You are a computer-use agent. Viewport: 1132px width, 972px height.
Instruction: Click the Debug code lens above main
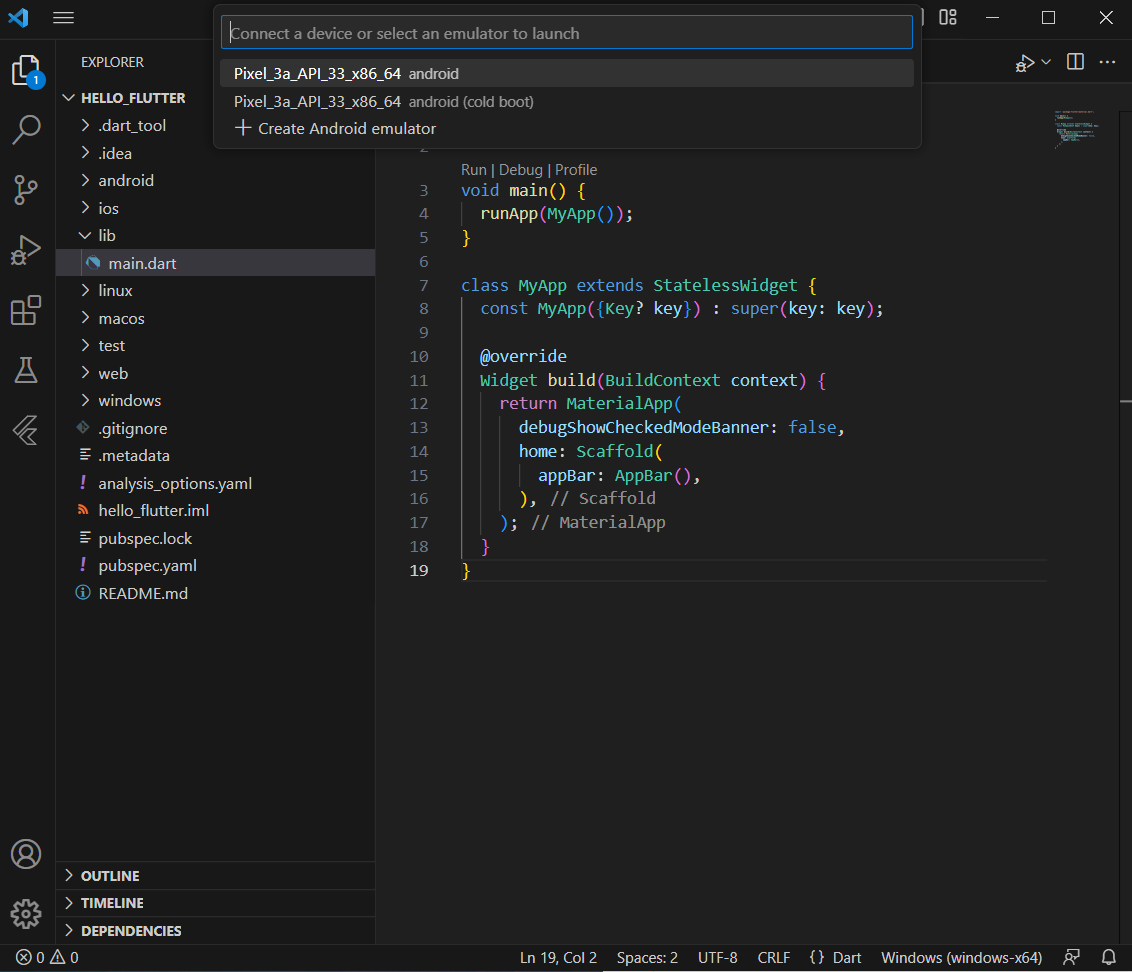pyautogui.click(x=521, y=170)
